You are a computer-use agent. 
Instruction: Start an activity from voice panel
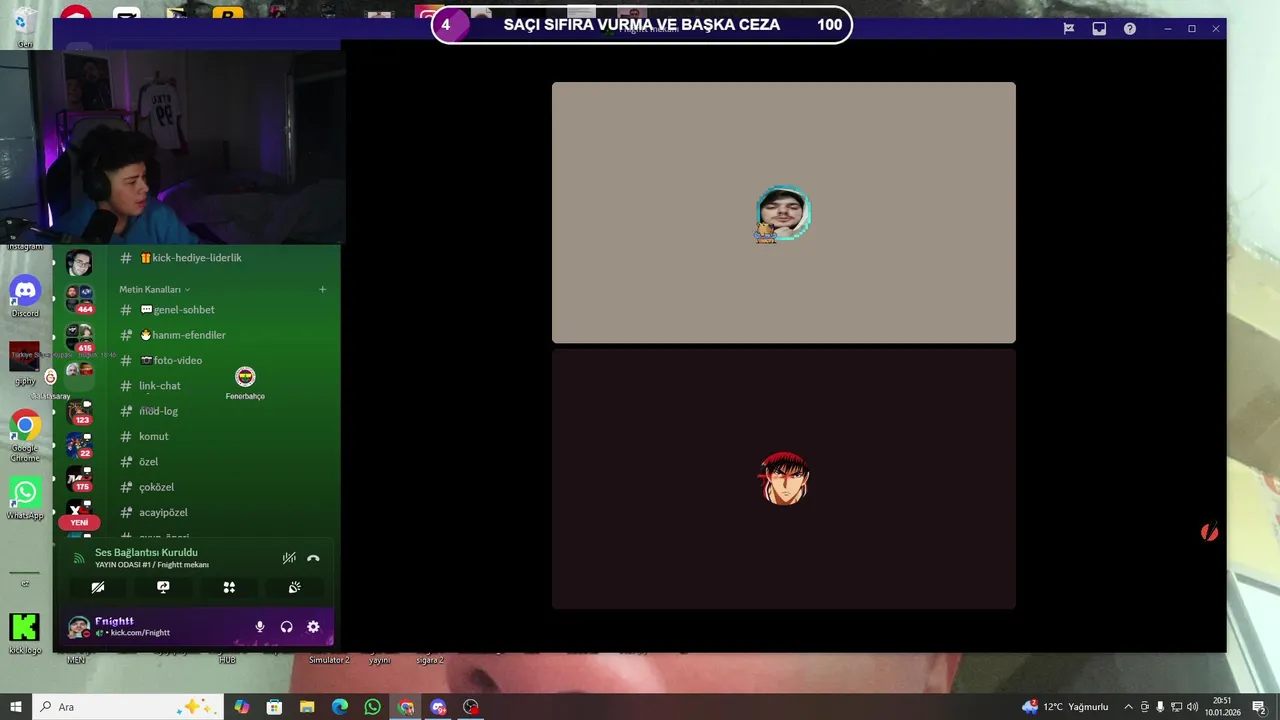pos(229,587)
